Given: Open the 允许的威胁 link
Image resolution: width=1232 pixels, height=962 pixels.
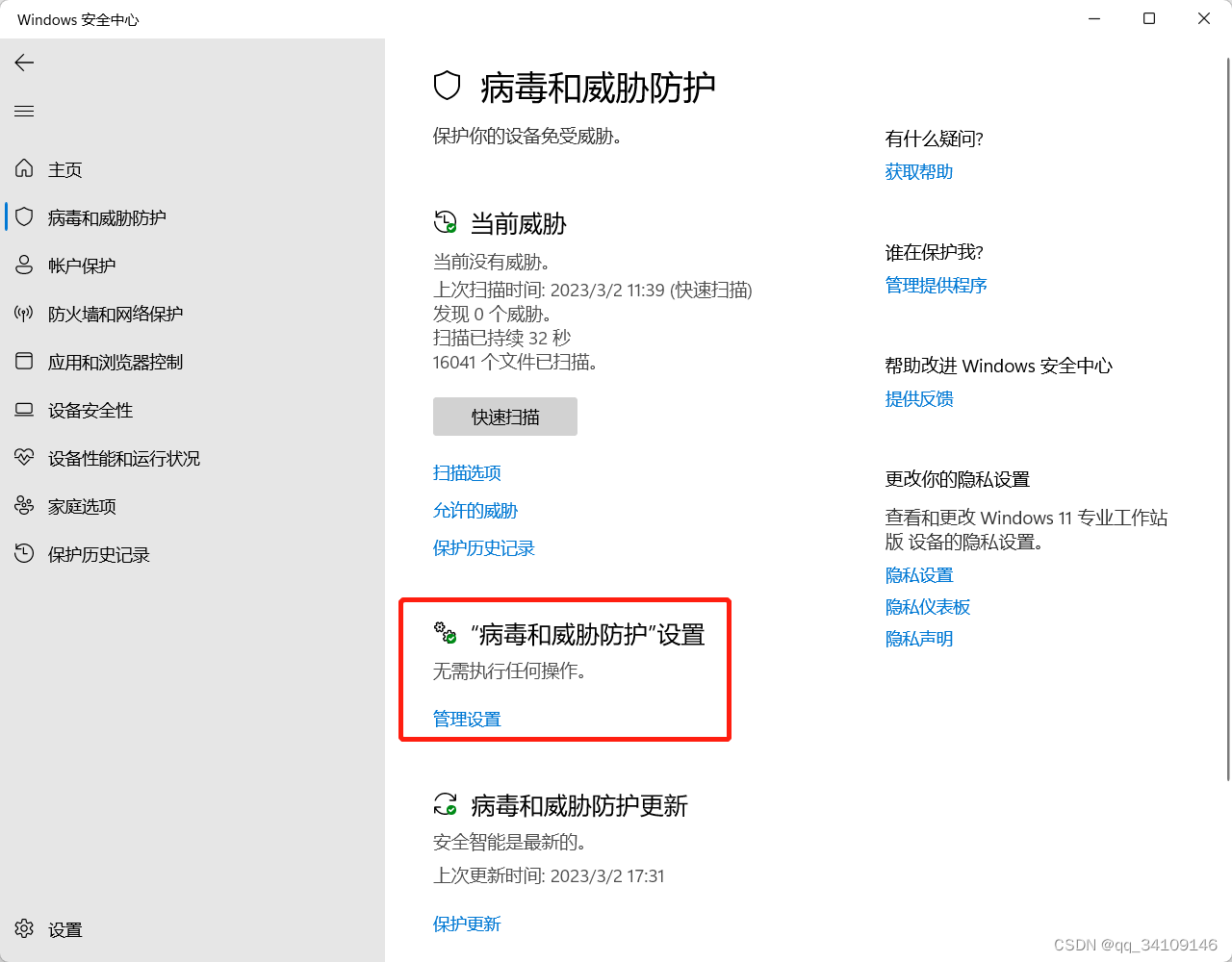Looking at the screenshot, I should pos(475,510).
